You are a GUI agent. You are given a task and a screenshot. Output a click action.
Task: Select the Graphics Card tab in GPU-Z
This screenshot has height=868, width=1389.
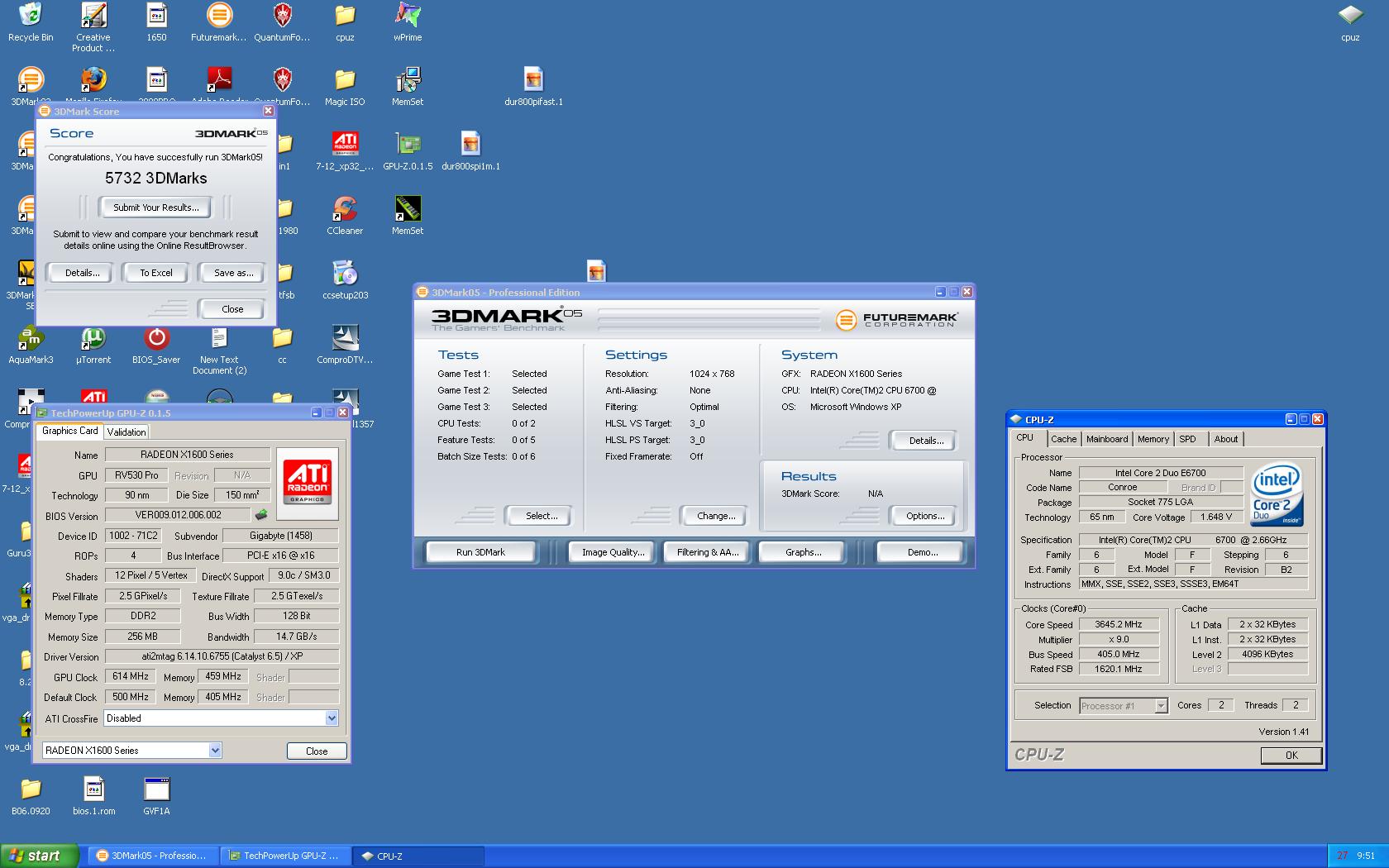pyautogui.click(x=70, y=431)
